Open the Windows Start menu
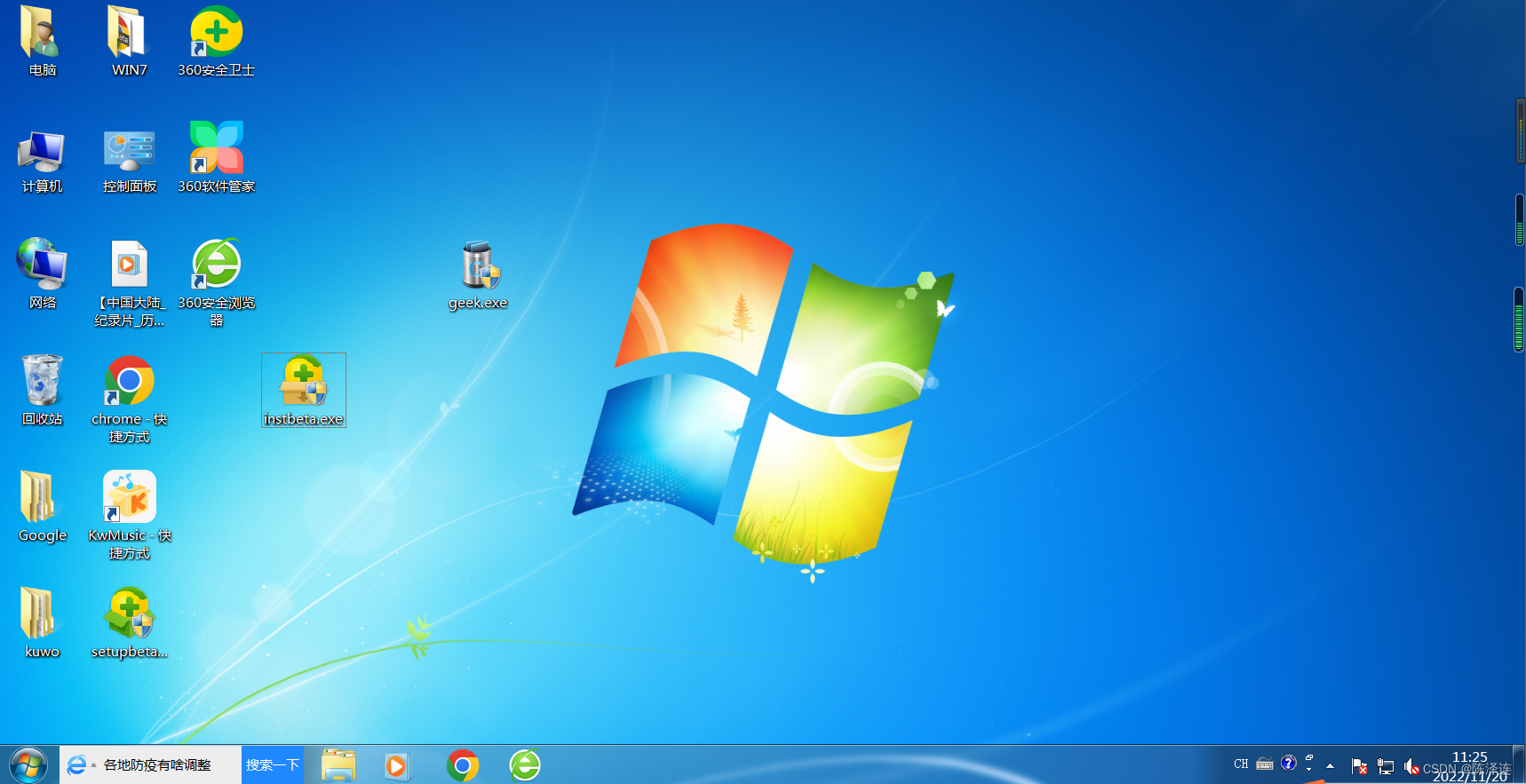 pos(28,764)
